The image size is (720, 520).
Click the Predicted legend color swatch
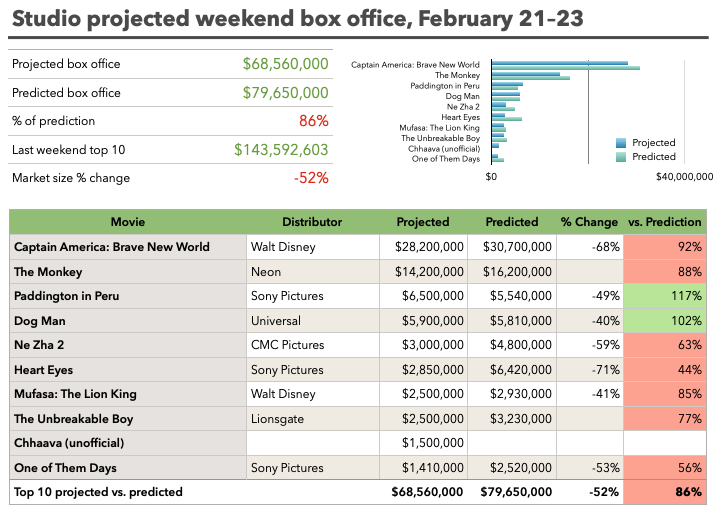tap(621, 157)
